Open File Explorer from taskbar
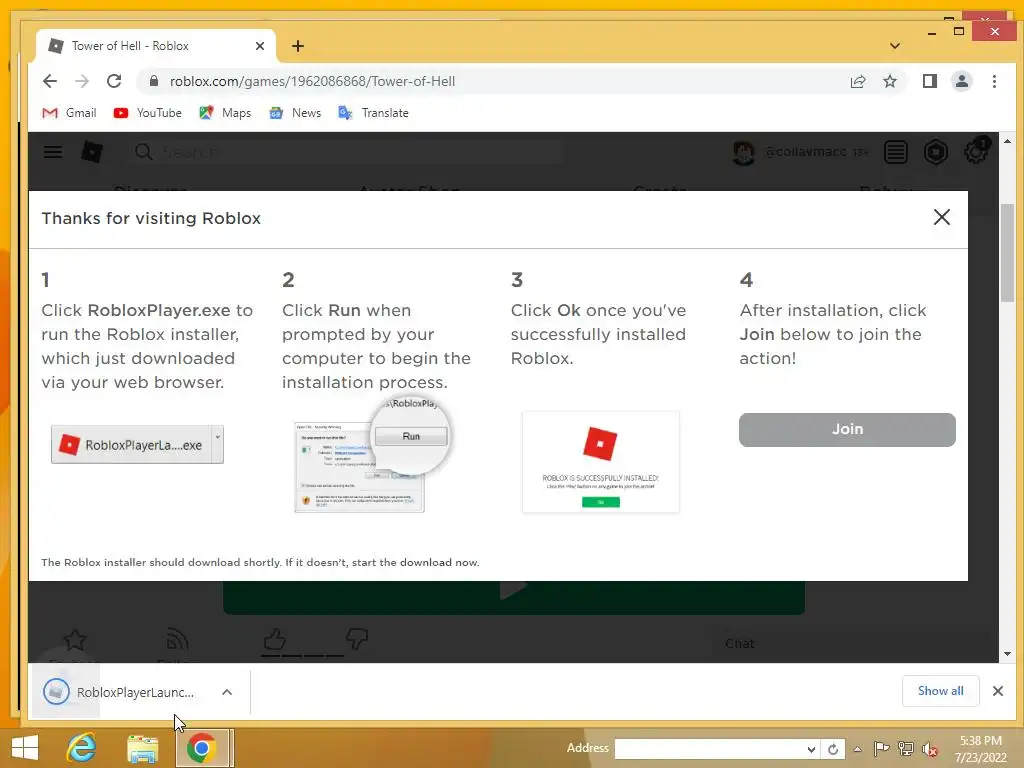The width and height of the screenshot is (1024, 768). click(142, 748)
